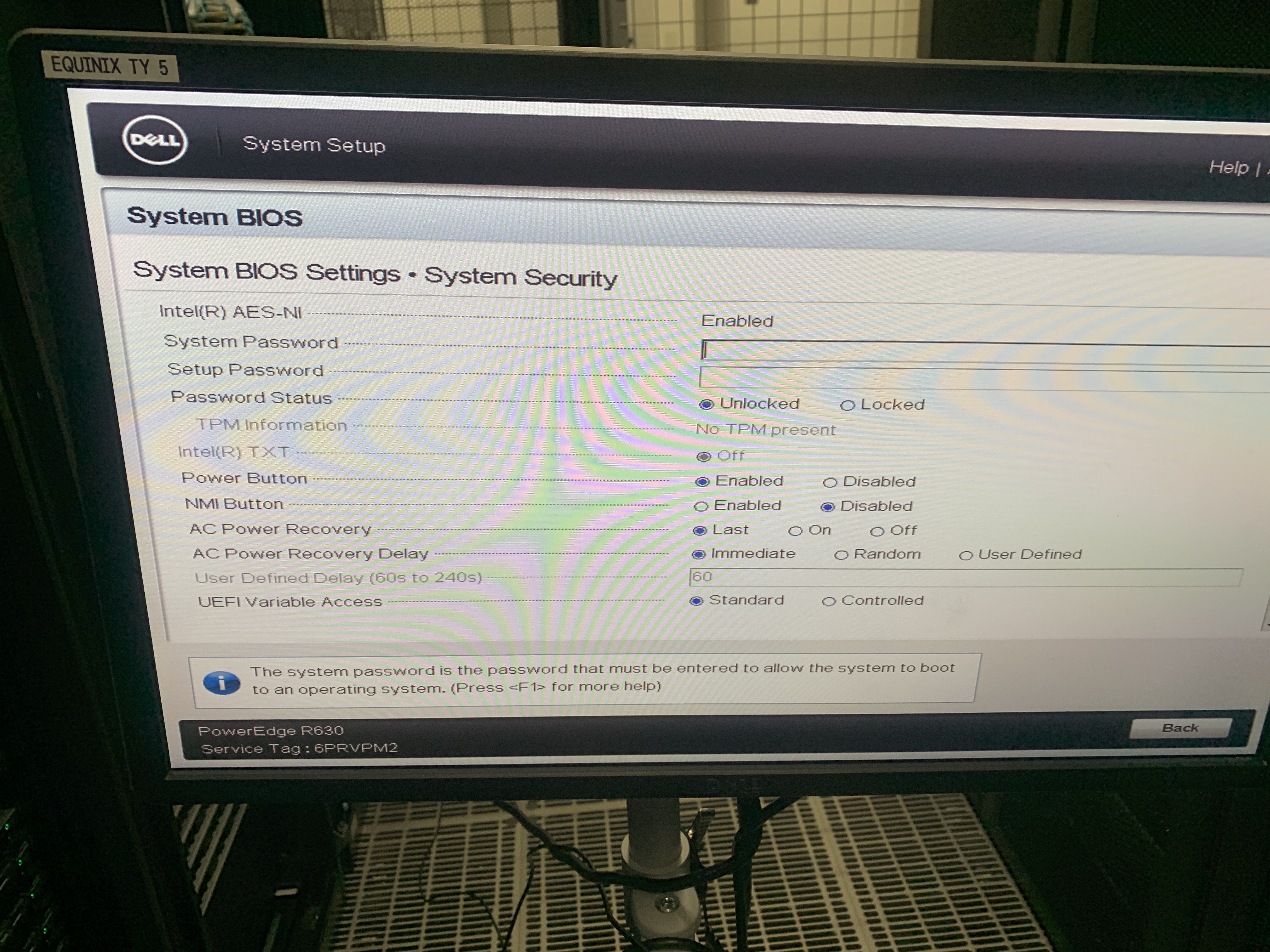Click the System Password label
This screenshot has width=1270, height=952.
click(251, 342)
